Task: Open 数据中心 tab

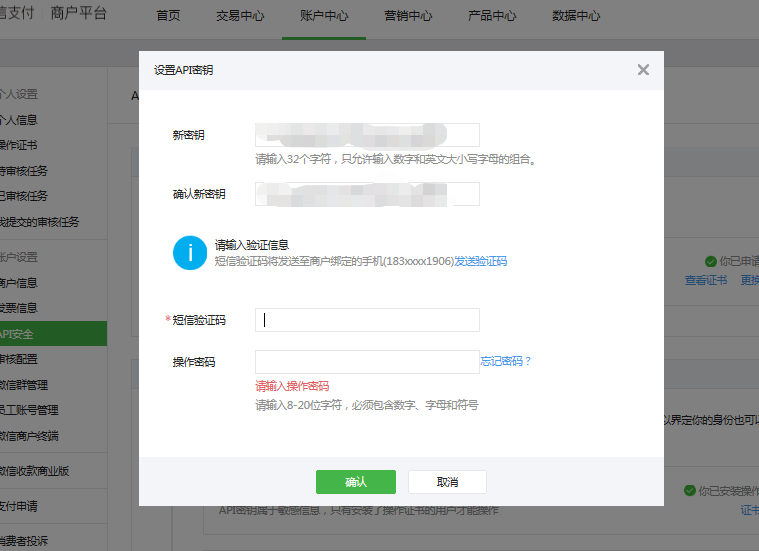Action: coord(576,15)
